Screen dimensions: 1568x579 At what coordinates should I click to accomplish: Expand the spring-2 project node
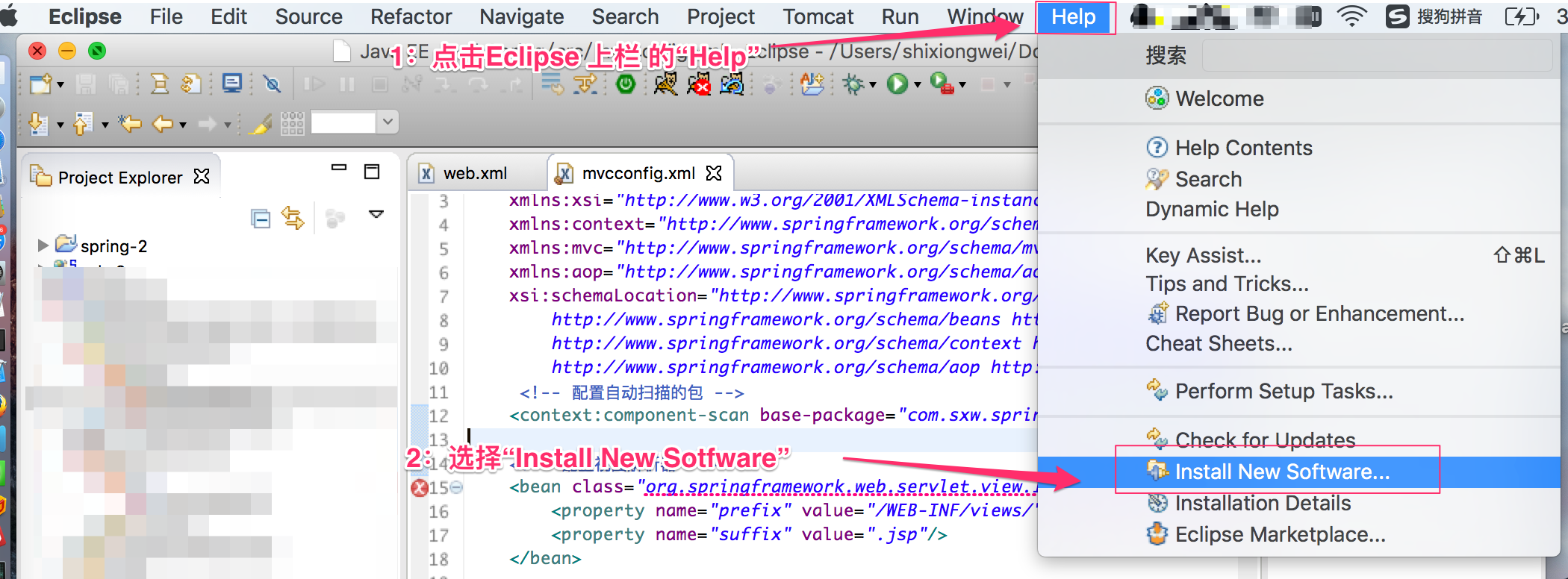click(43, 245)
